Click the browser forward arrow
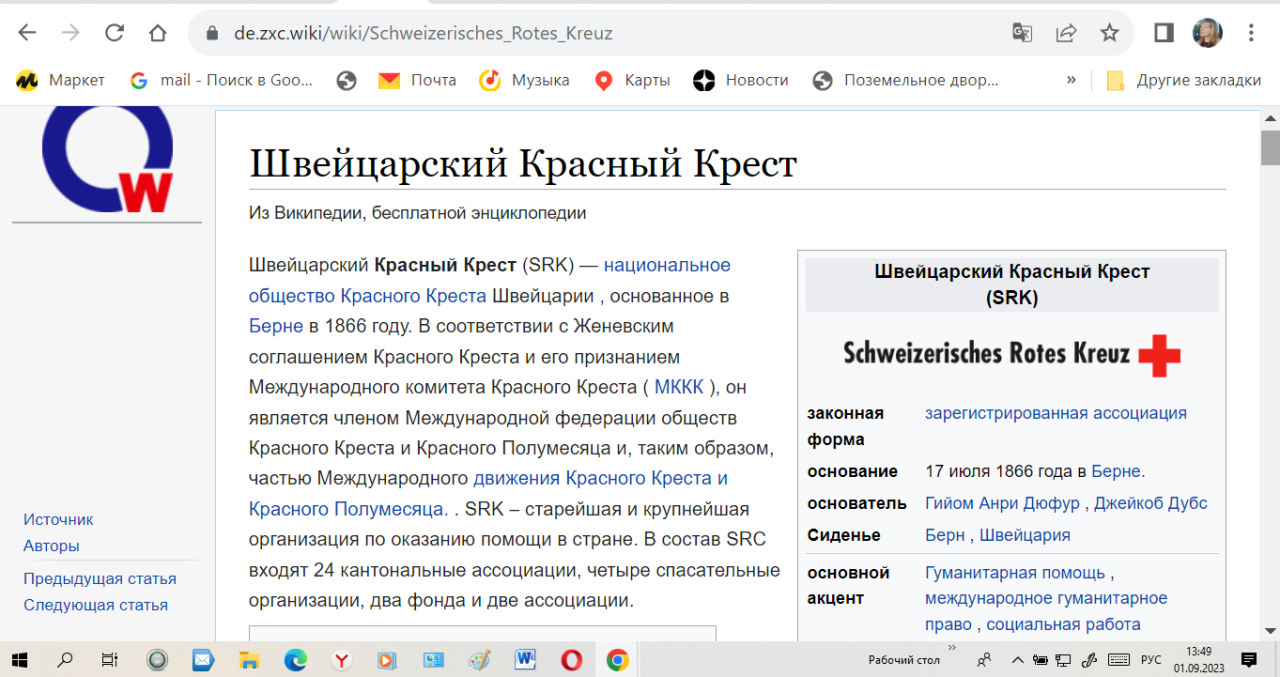1280x677 pixels. coord(70,33)
